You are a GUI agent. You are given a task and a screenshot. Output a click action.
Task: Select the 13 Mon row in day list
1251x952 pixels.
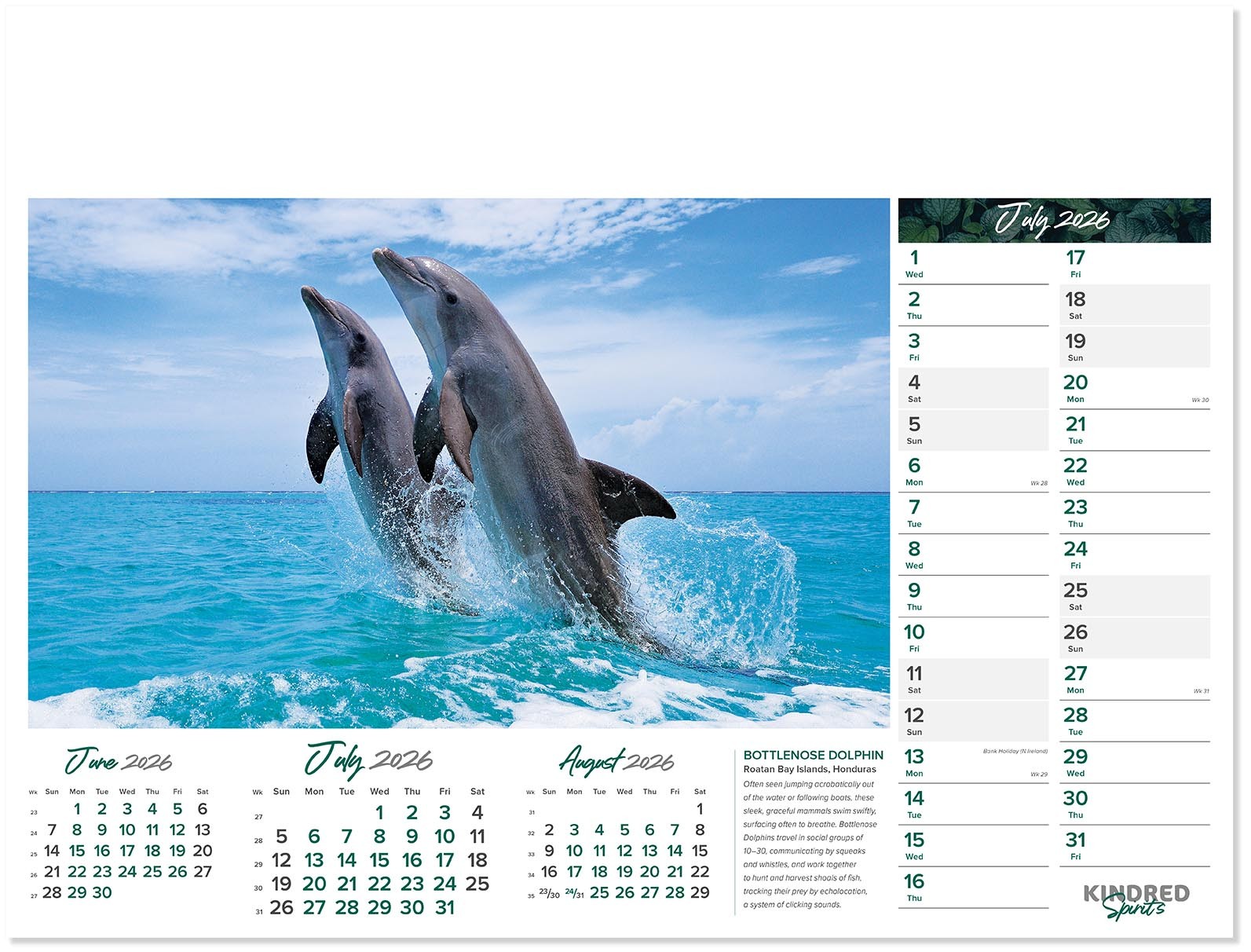point(972,763)
